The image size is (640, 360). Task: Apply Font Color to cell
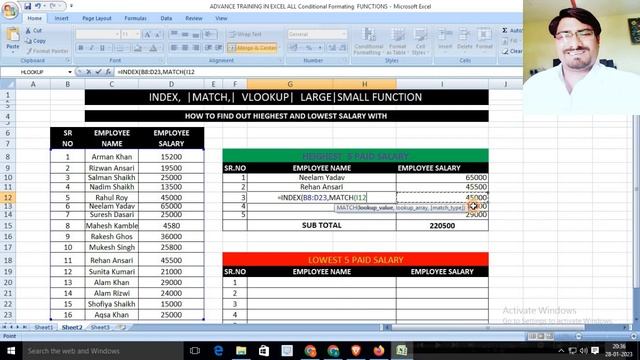click(x=153, y=48)
